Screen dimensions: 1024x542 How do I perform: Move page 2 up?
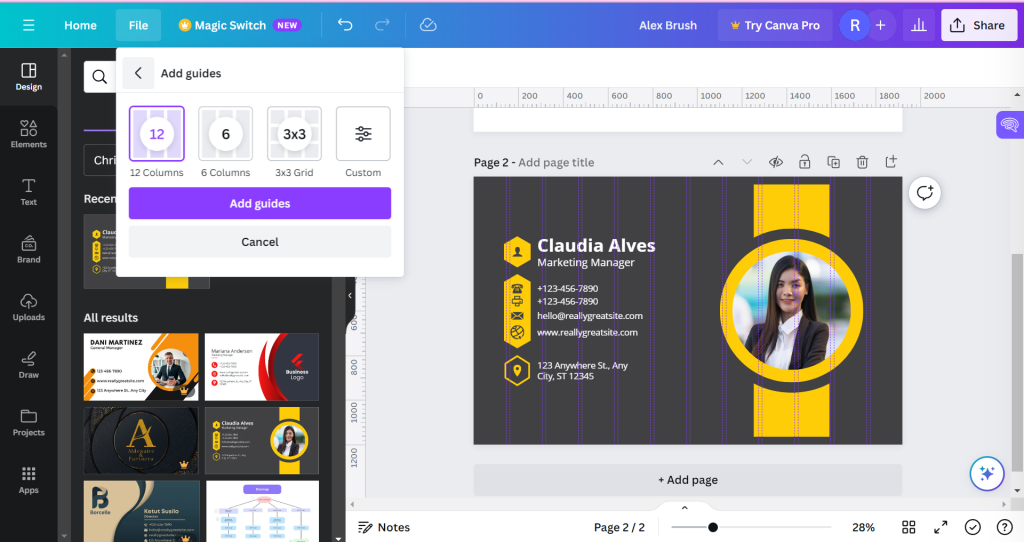pyautogui.click(x=718, y=162)
